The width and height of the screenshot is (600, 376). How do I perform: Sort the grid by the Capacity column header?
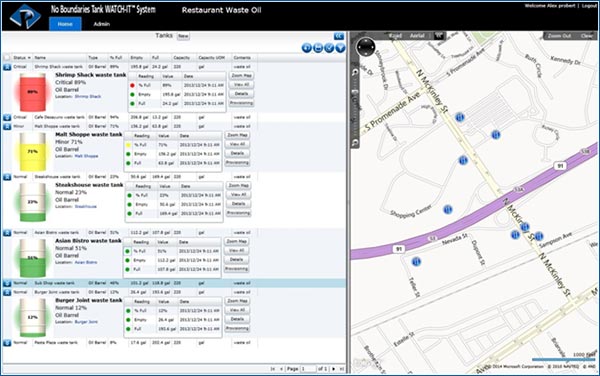tap(183, 58)
